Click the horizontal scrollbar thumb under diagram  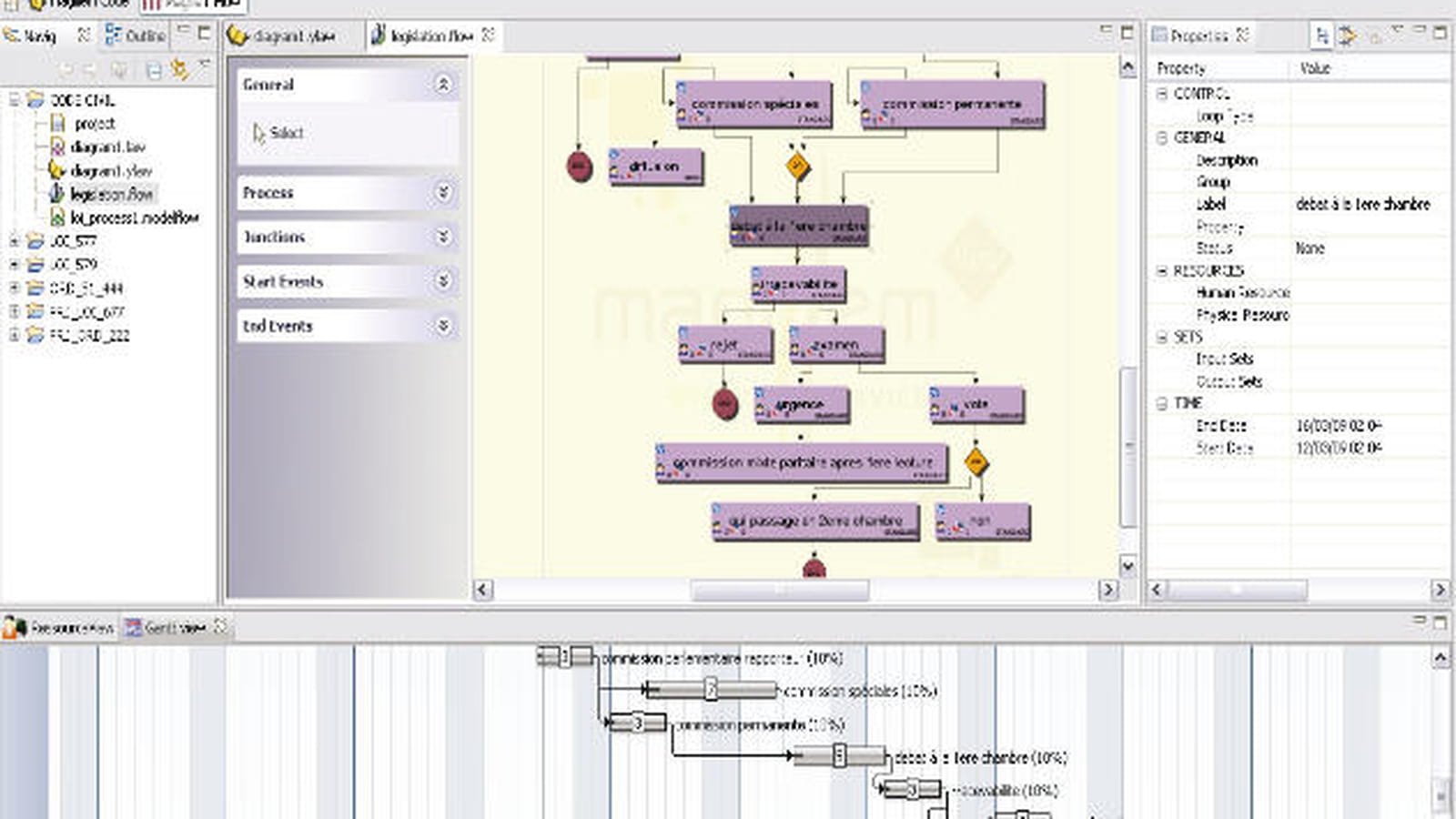point(780,590)
